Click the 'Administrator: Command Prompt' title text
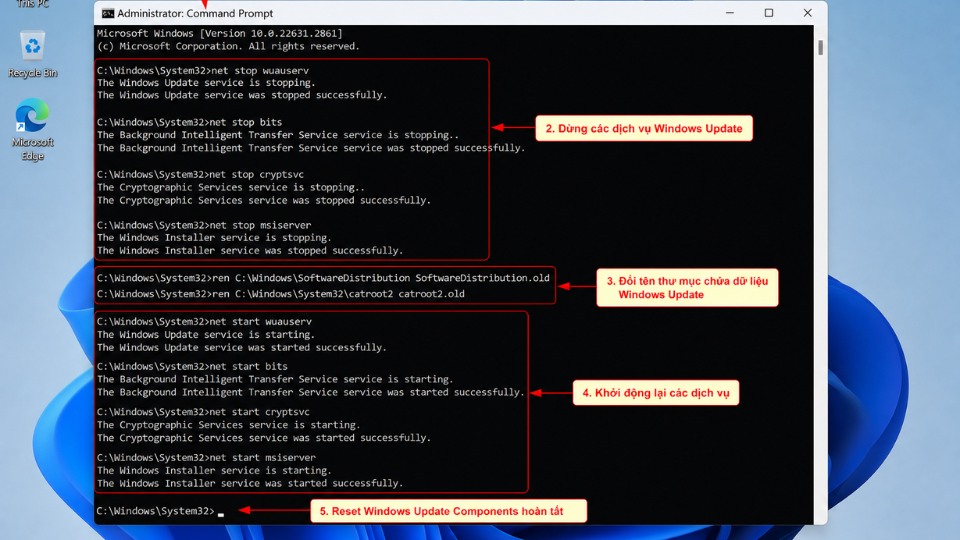The height and width of the screenshot is (540, 960). click(x=195, y=13)
